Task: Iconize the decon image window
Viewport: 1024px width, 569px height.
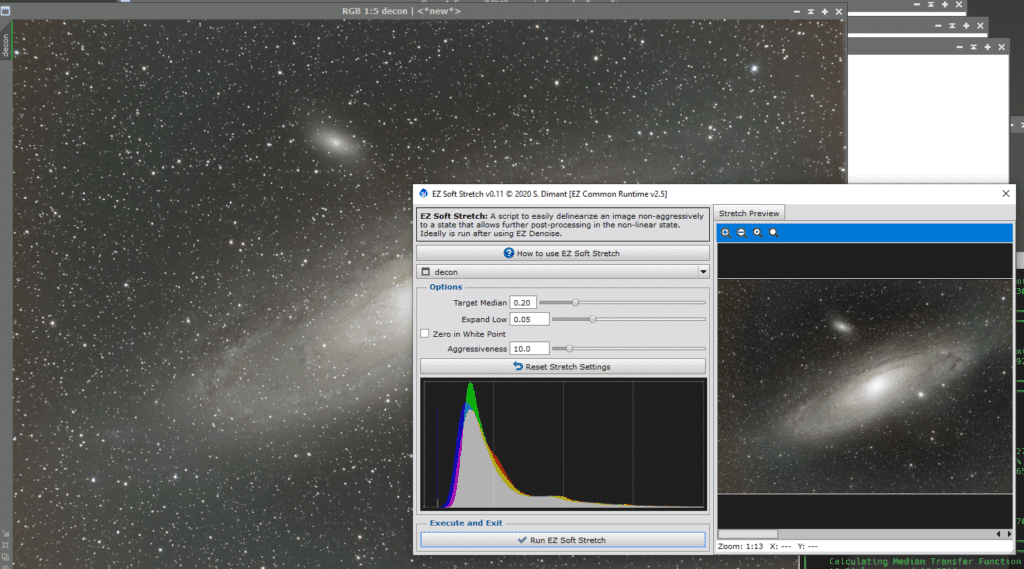Action: pos(797,11)
